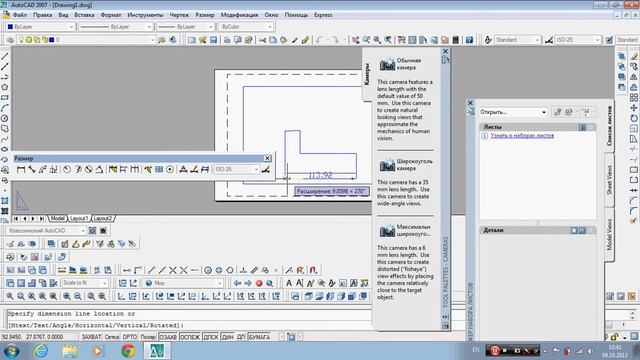Image resolution: width=640 pixels, height=360 pixels.
Task: Toggle Поляр tracking in status bar
Action: pos(148,337)
